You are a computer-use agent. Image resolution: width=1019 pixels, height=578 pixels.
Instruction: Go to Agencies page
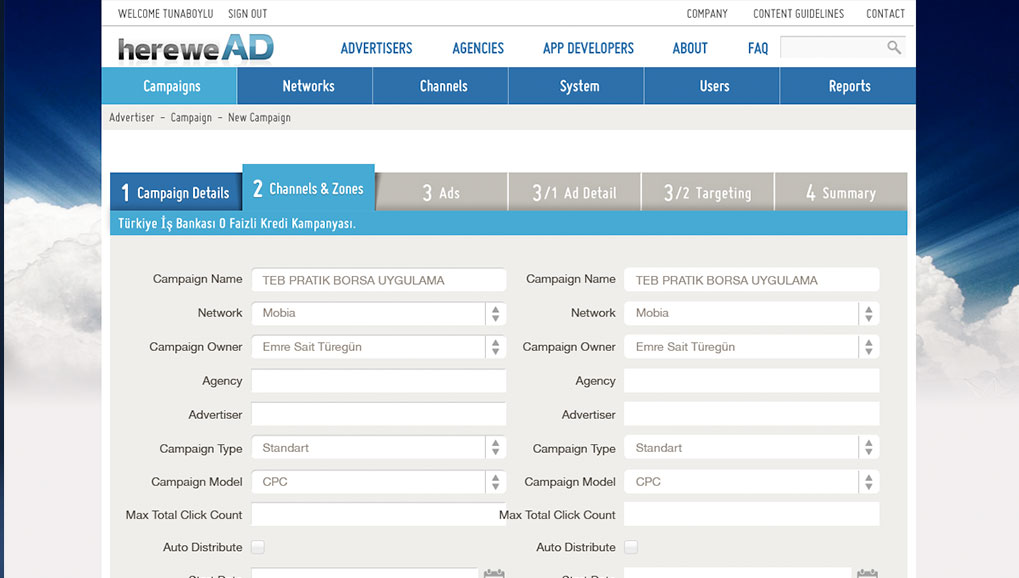[x=478, y=48]
